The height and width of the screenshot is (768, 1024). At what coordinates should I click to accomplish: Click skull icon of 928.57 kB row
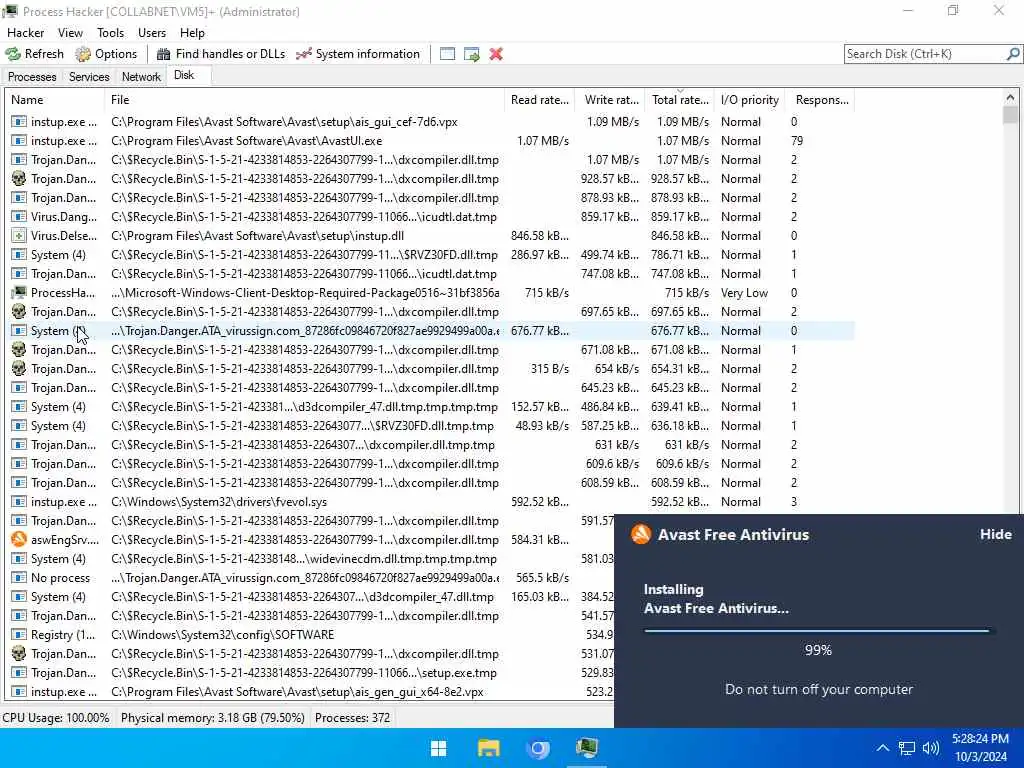20,179
